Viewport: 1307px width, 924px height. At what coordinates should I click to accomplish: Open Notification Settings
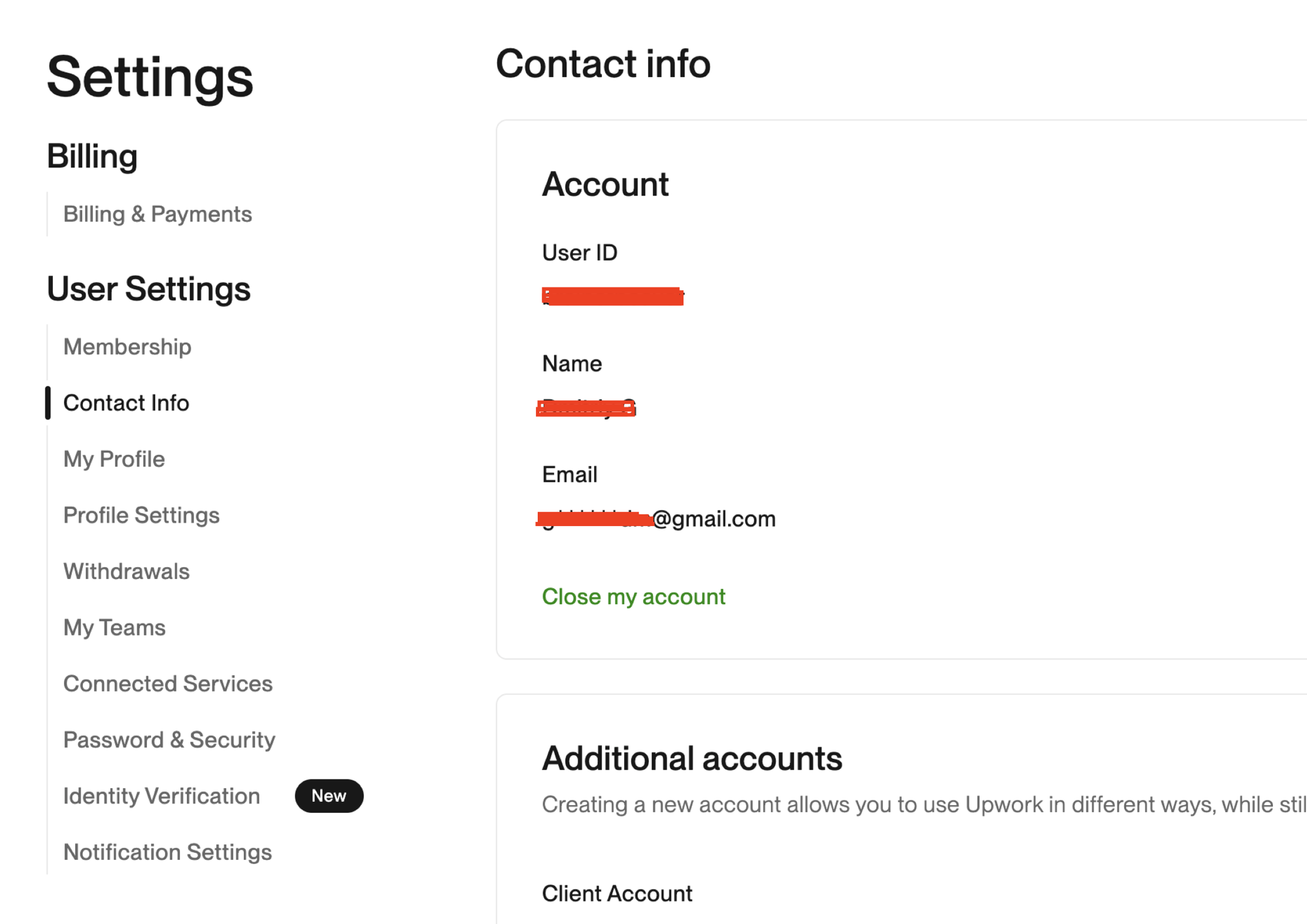tap(167, 853)
